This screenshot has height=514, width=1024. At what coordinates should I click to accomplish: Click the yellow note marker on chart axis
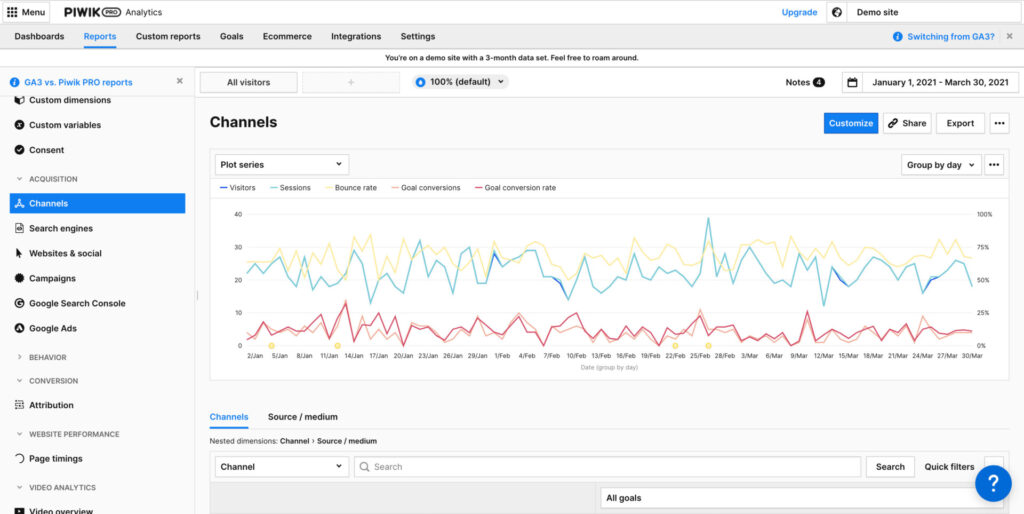coord(271,345)
